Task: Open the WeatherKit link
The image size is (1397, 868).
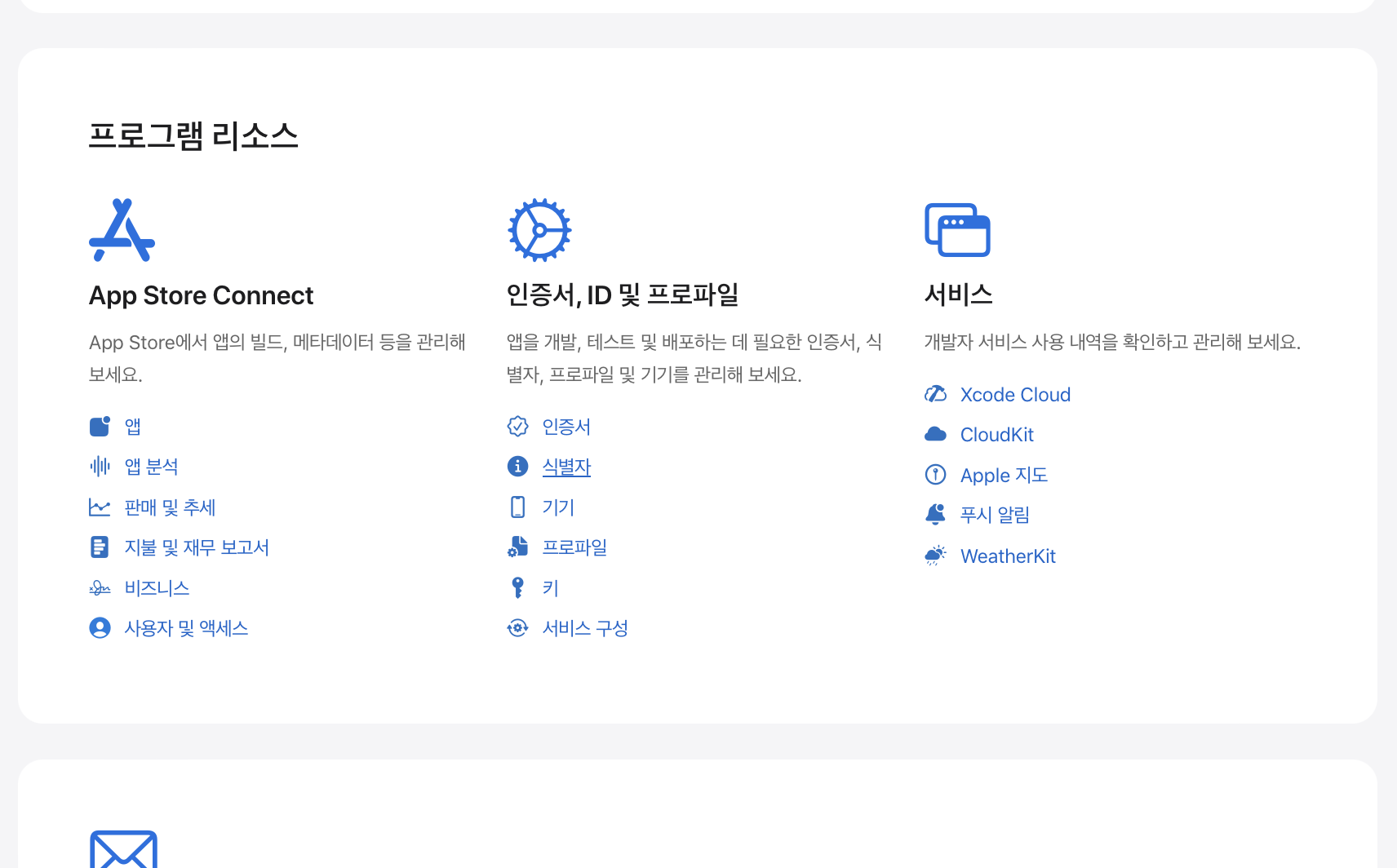Action: click(x=1008, y=556)
